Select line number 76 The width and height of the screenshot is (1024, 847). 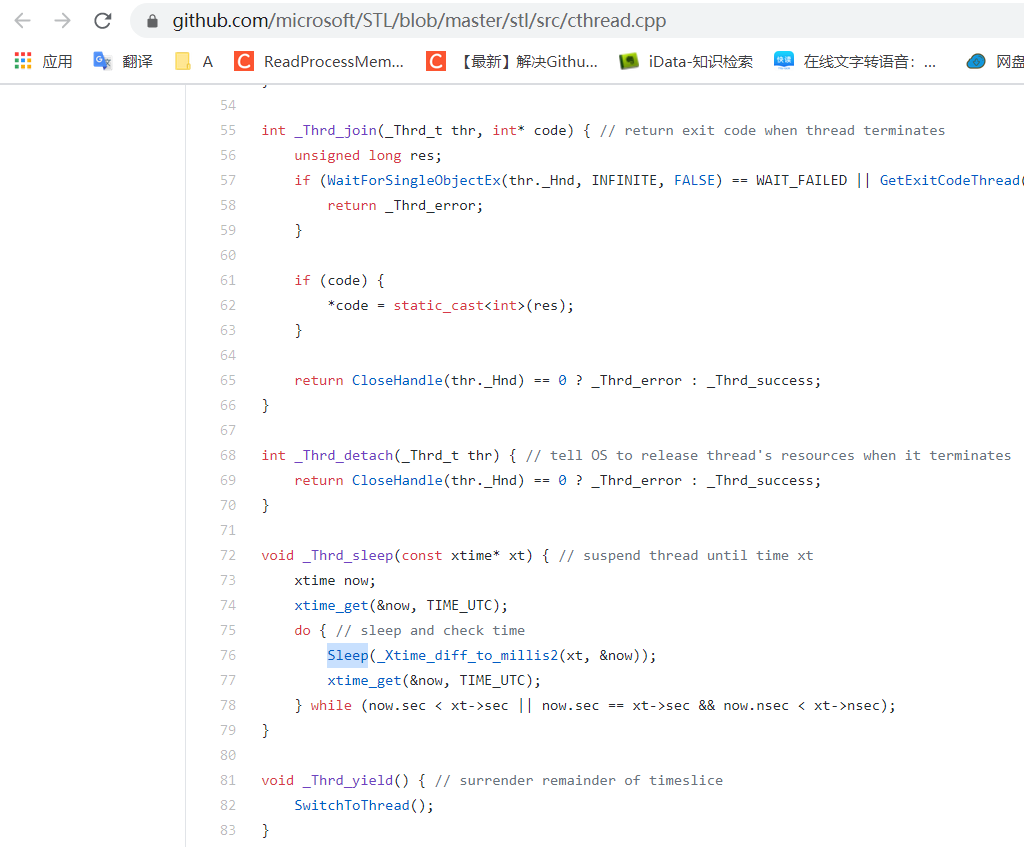[x=228, y=655]
